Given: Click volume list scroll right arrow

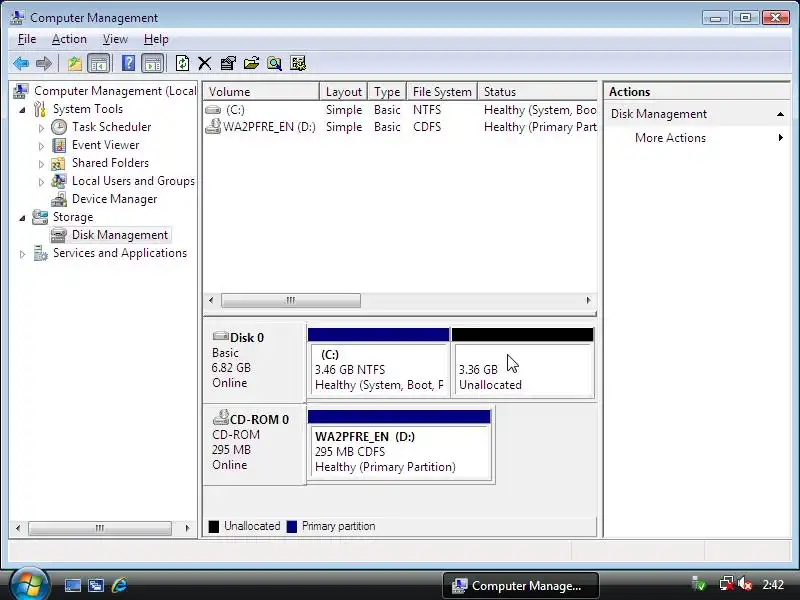Looking at the screenshot, I should [588, 301].
